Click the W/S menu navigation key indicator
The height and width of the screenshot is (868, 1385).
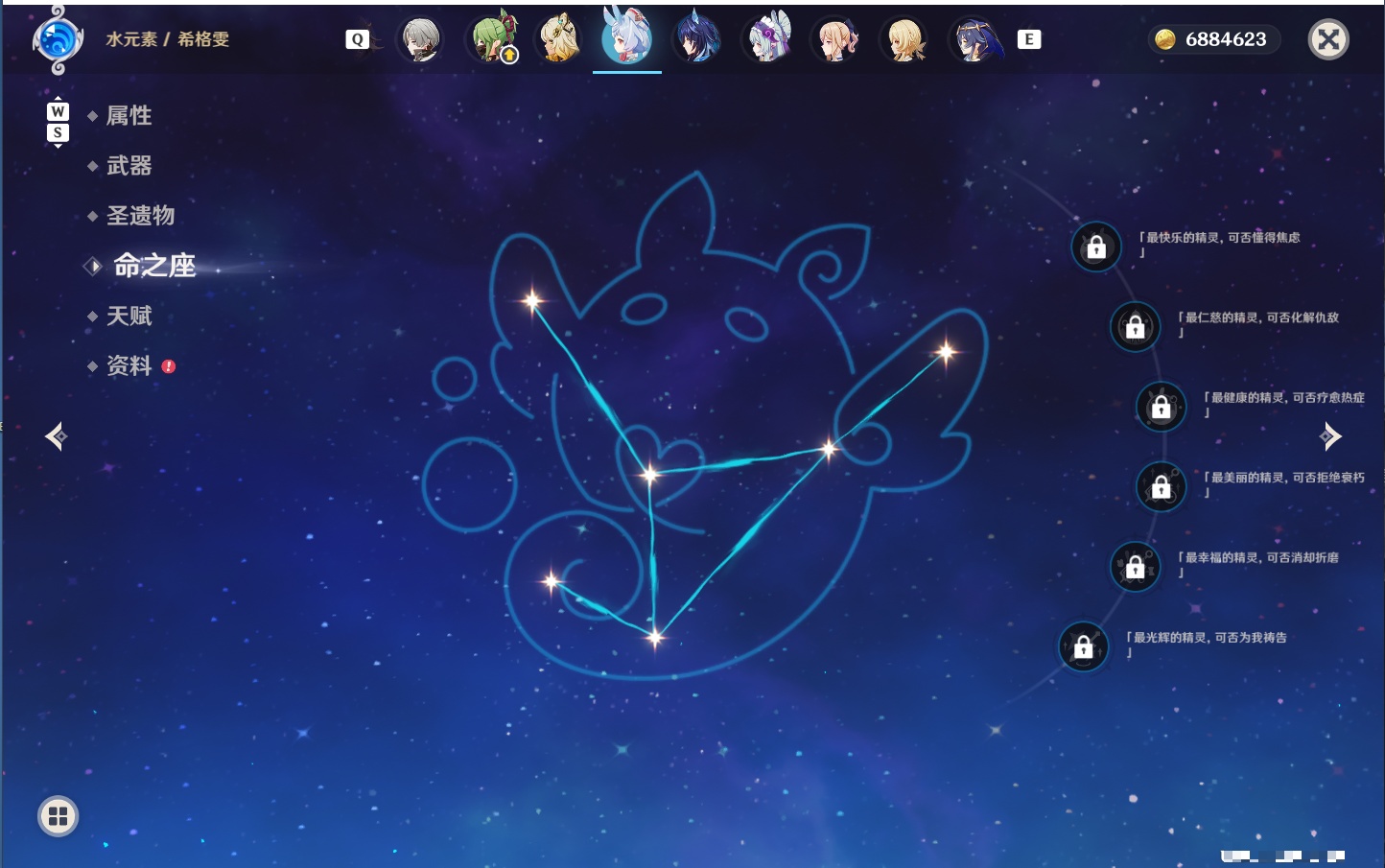pyautogui.click(x=58, y=122)
